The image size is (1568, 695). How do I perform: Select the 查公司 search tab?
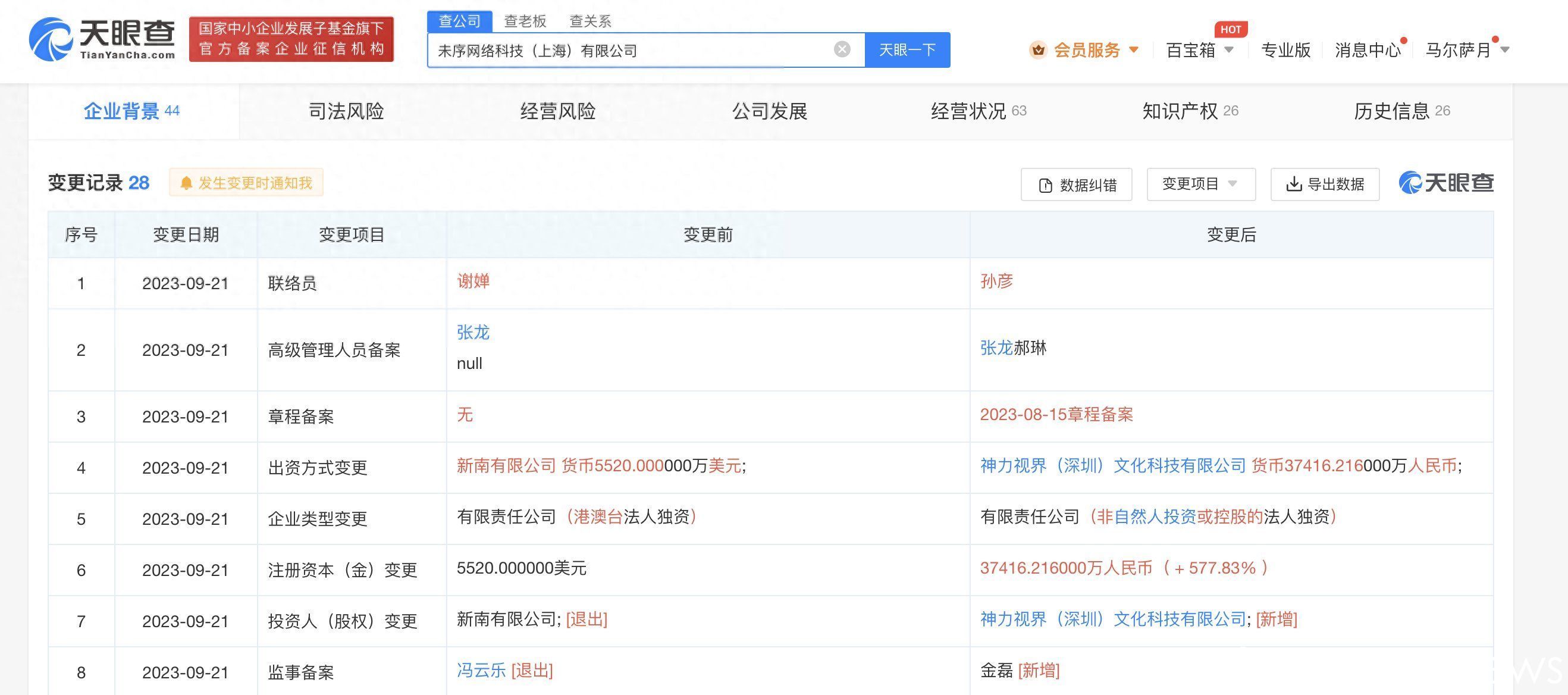point(460,21)
